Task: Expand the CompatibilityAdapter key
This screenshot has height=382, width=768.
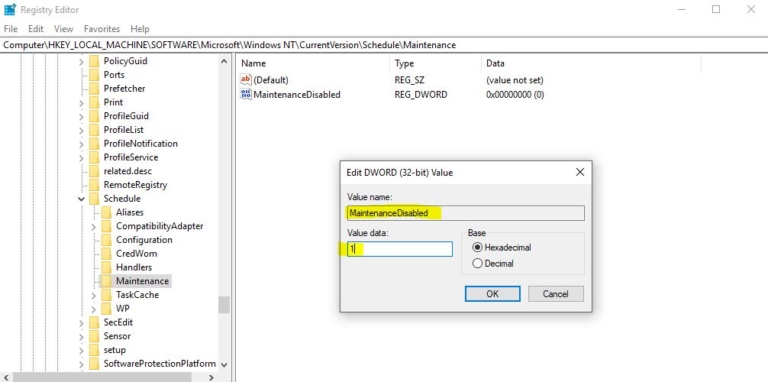Action: (94, 227)
